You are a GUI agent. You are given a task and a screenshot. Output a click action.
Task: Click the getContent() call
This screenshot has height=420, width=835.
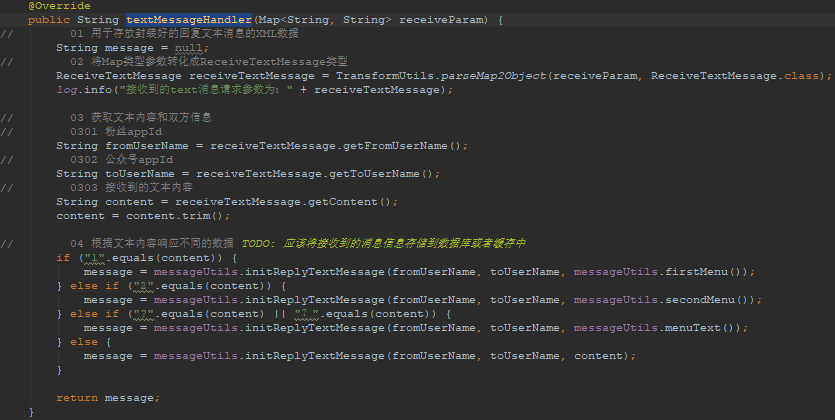click(x=349, y=202)
